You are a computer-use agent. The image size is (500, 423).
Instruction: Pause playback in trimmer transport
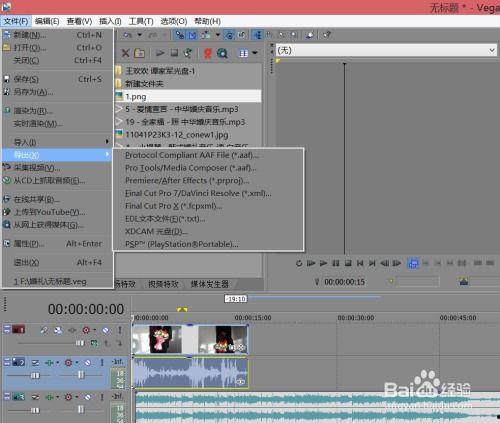[x=336, y=263]
